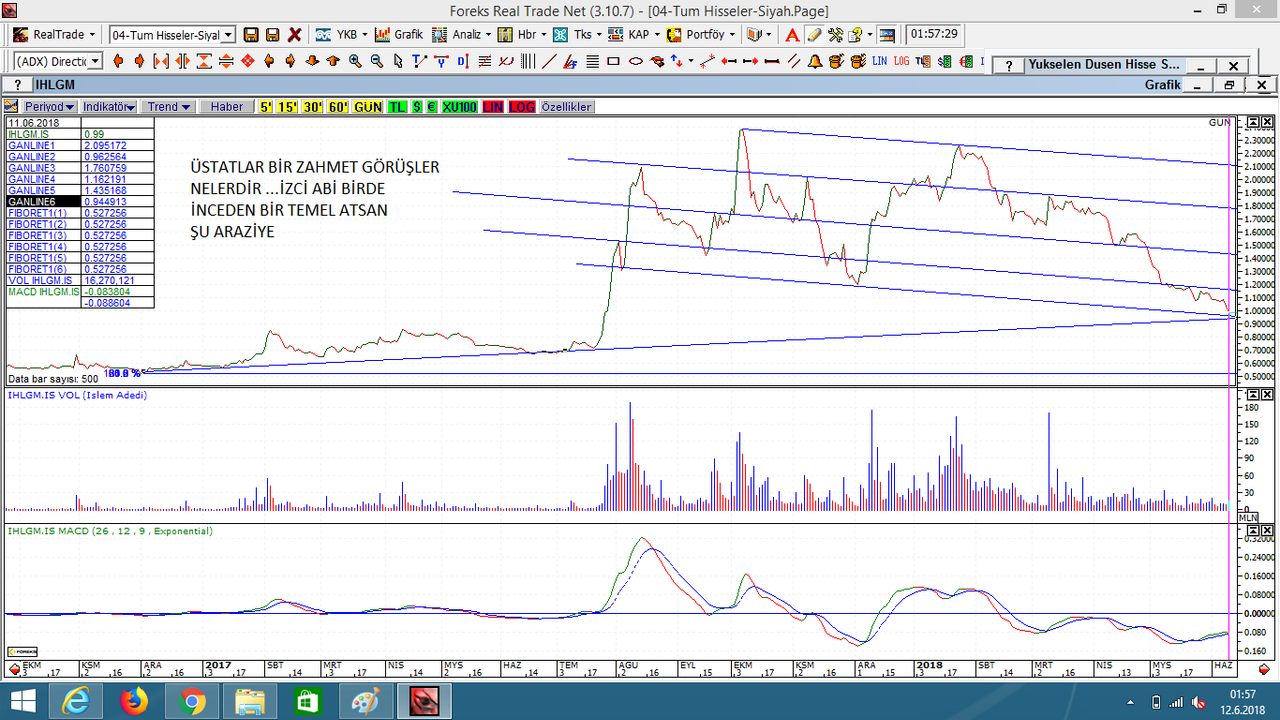The height and width of the screenshot is (720, 1280).
Task: Select the zoom in magnifier tool
Action: [355, 61]
